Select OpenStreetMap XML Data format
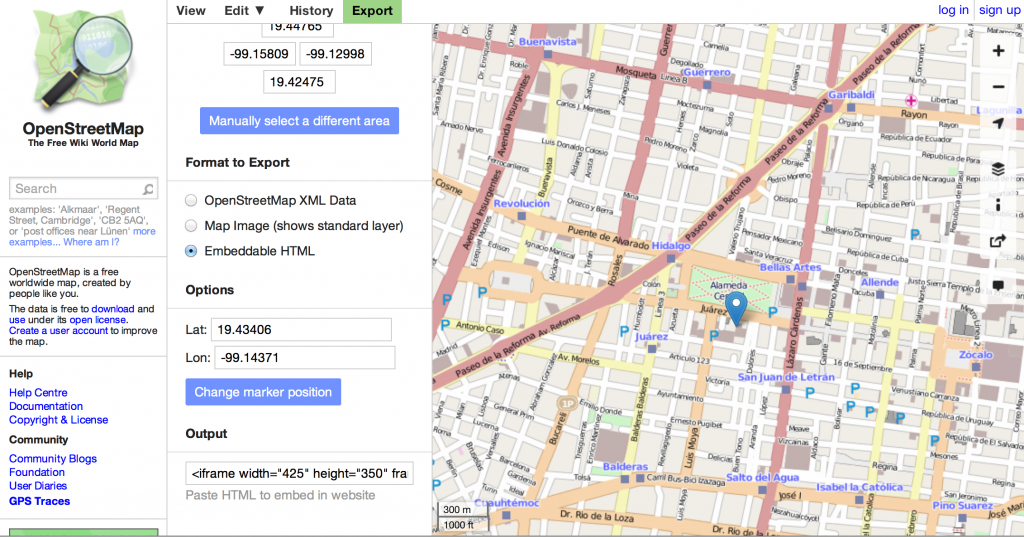The image size is (1024, 537). point(191,201)
